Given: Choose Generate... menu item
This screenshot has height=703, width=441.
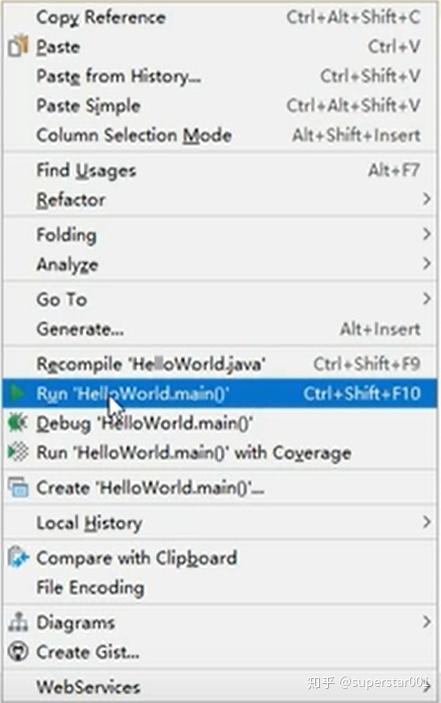Looking at the screenshot, I should 220,329.
